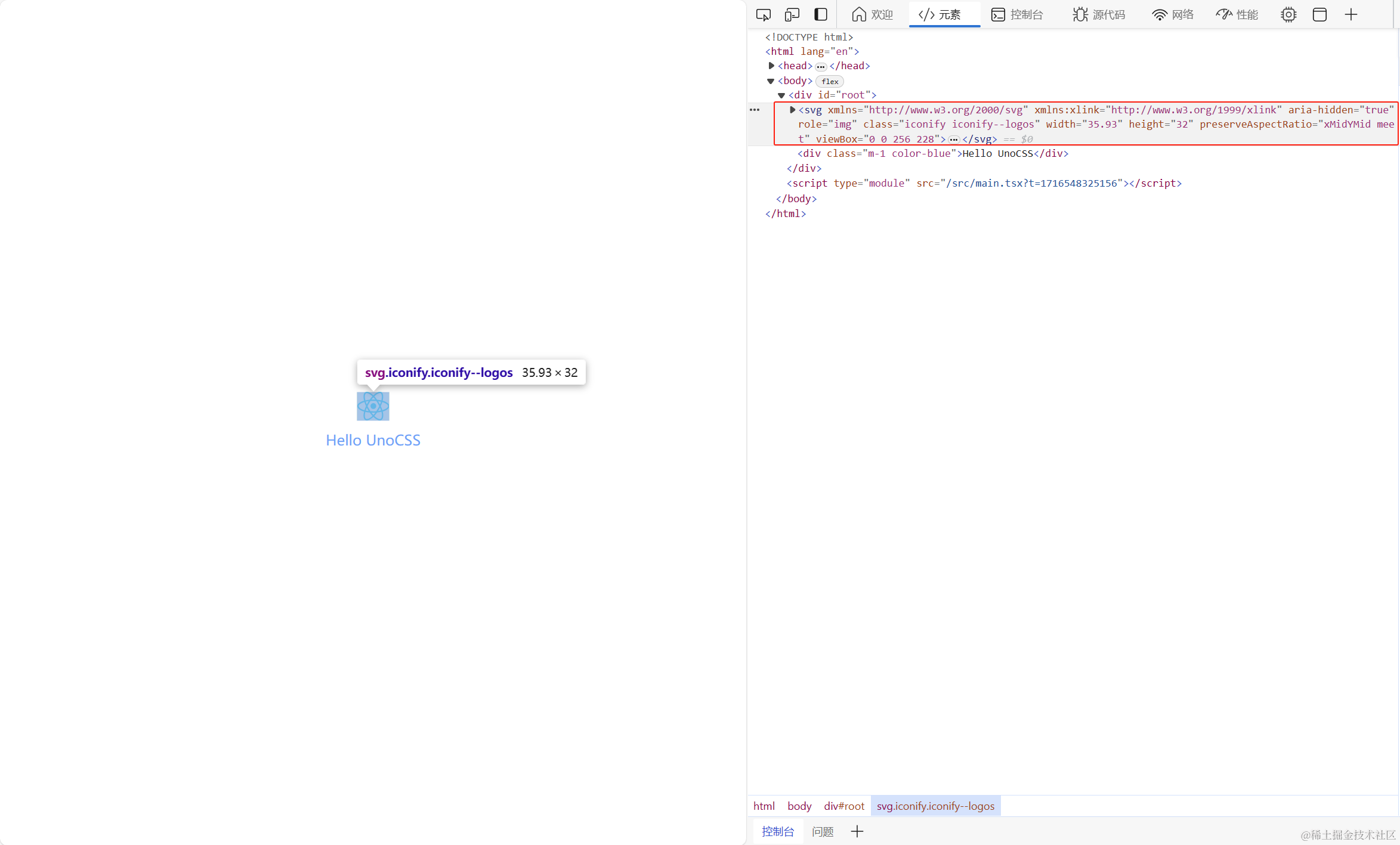Viewport: 1400px width, 845px height.
Task: Open the 问题 (Issues) tab
Action: click(x=823, y=831)
